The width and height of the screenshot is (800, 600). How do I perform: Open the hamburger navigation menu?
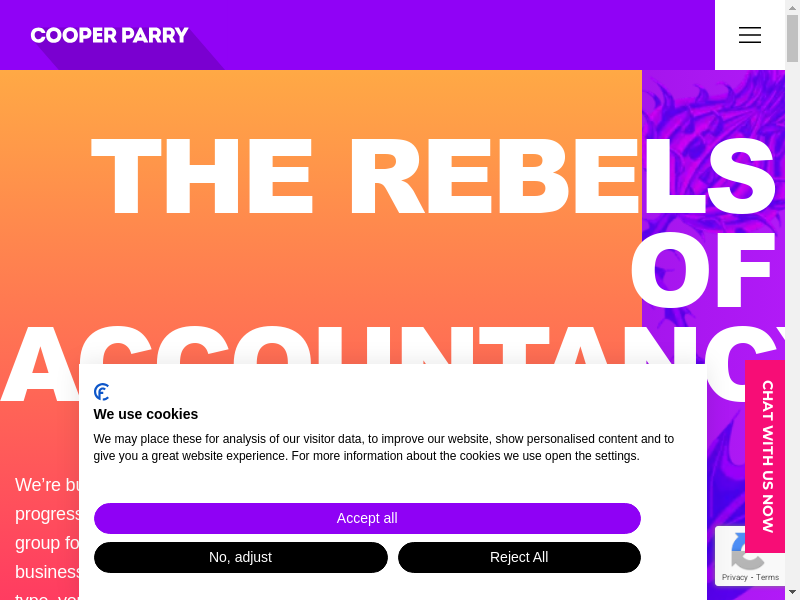[750, 35]
